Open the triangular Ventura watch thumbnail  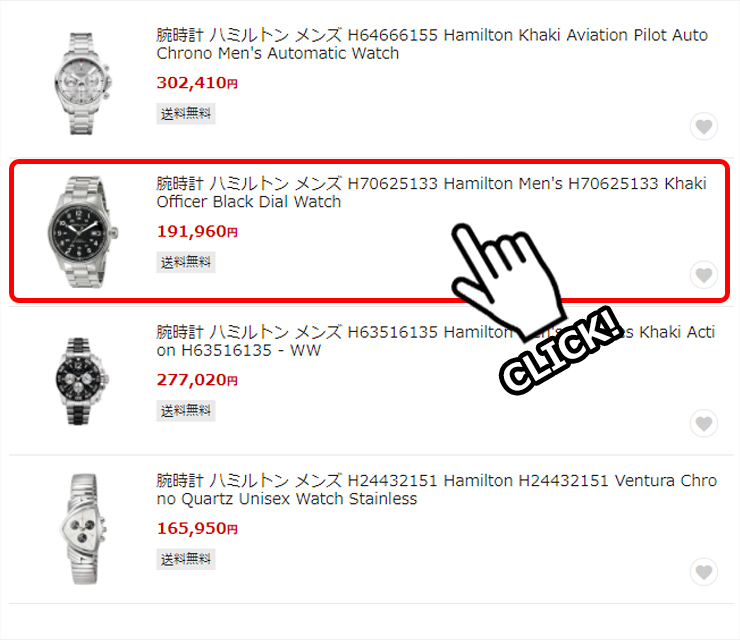[x=83, y=529]
